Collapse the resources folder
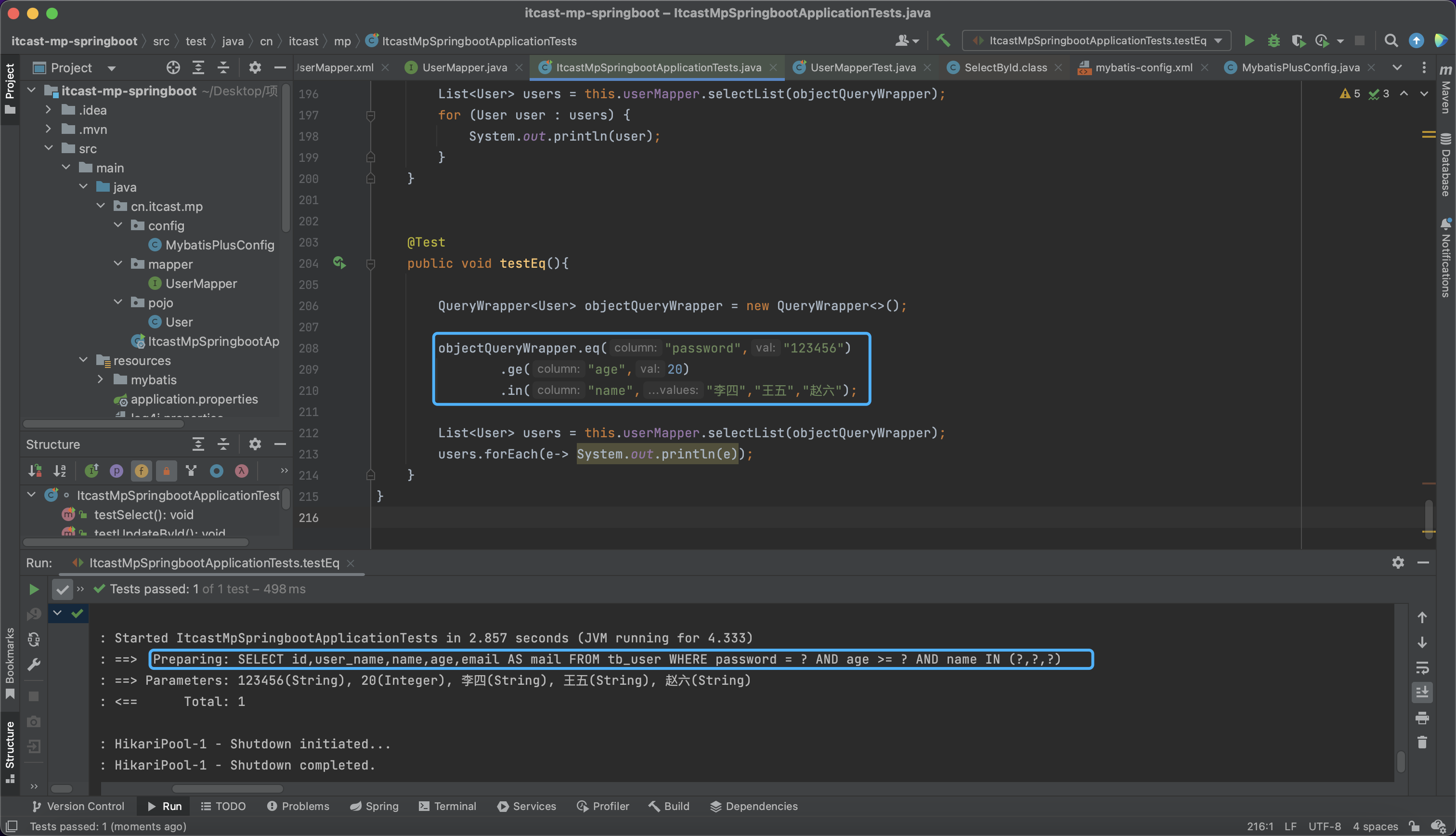Screen dimensions: 1456x836 point(84,360)
